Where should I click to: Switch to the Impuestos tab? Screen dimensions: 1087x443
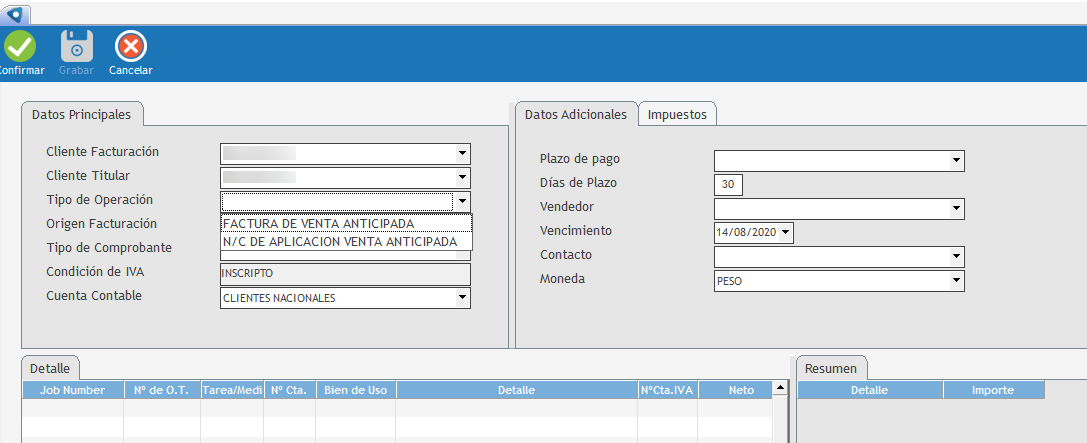[x=677, y=115]
